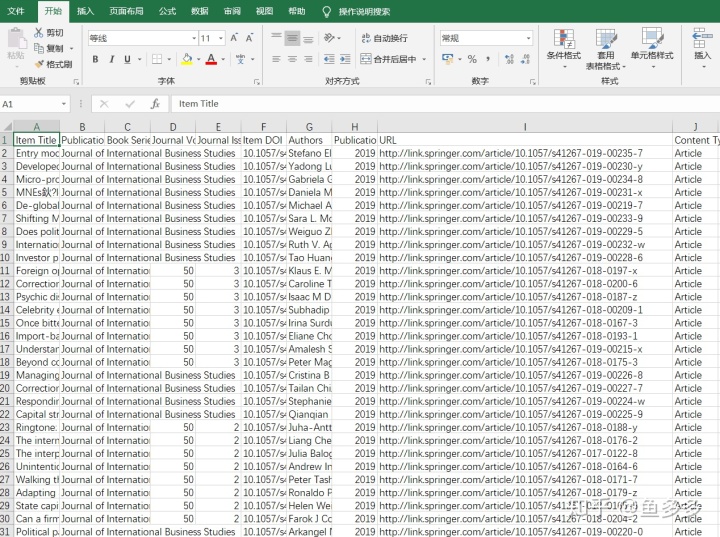This screenshot has height=537, width=720.
Task: Click cell with Stefano author name
Action: tap(309, 153)
